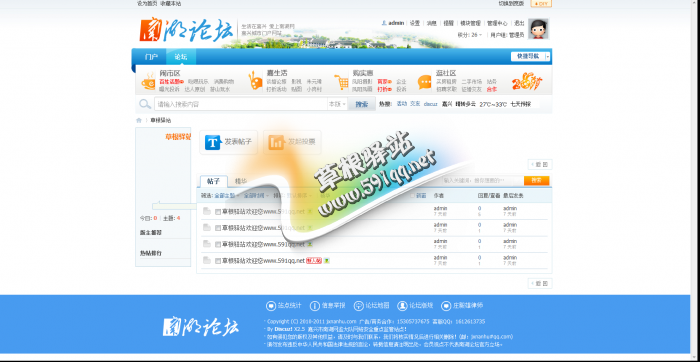Click the red tag label on the last thread

pos(314,260)
